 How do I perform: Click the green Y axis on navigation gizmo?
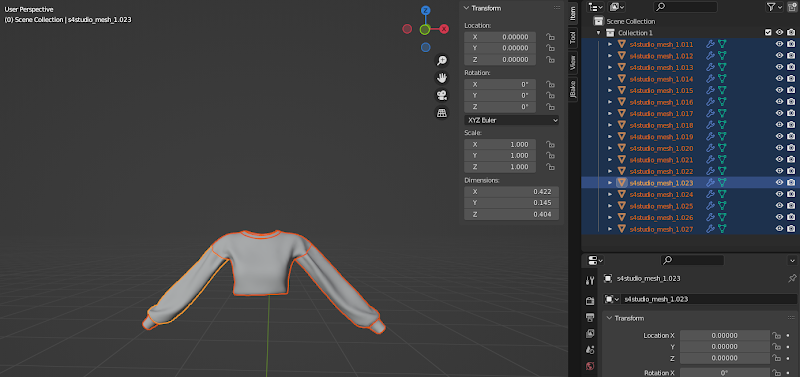point(425,30)
